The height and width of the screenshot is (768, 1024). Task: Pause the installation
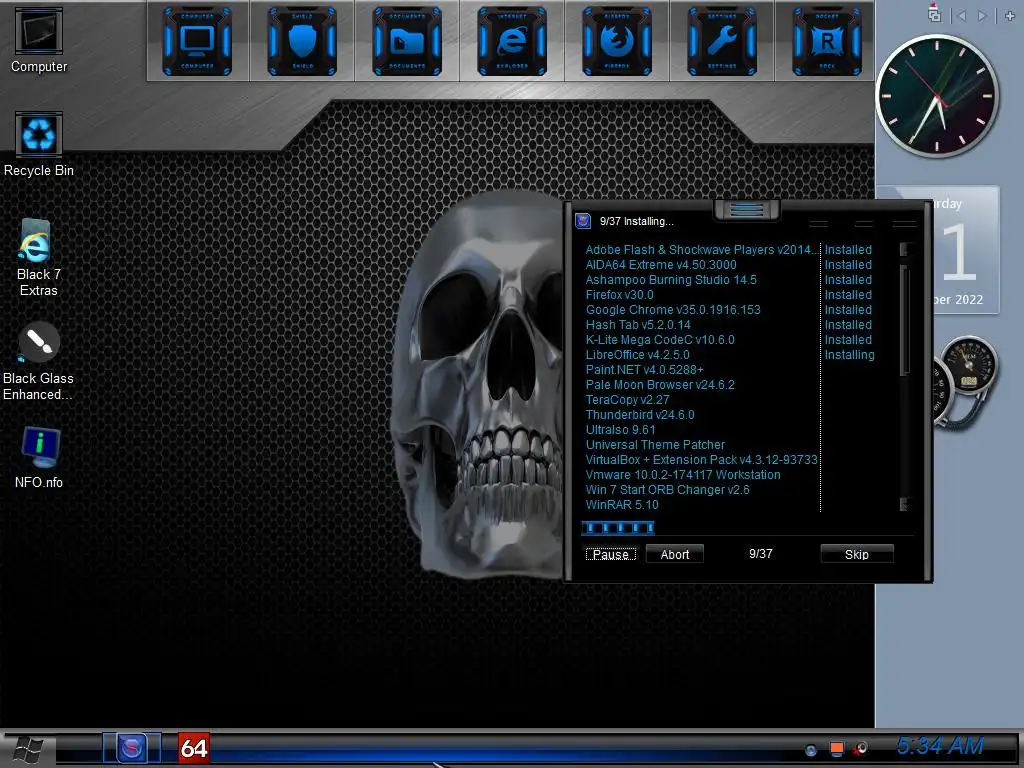click(x=611, y=554)
